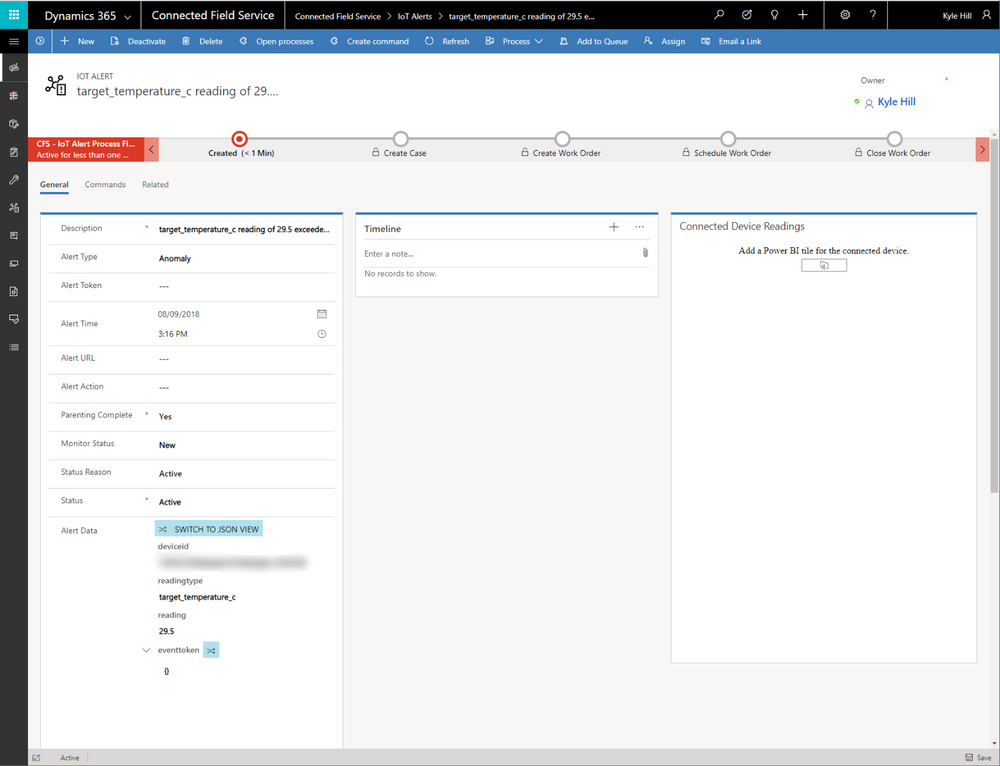Click the attachment paperclip in Timeline
Image resolution: width=1000 pixels, height=766 pixels.
(x=645, y=253)
